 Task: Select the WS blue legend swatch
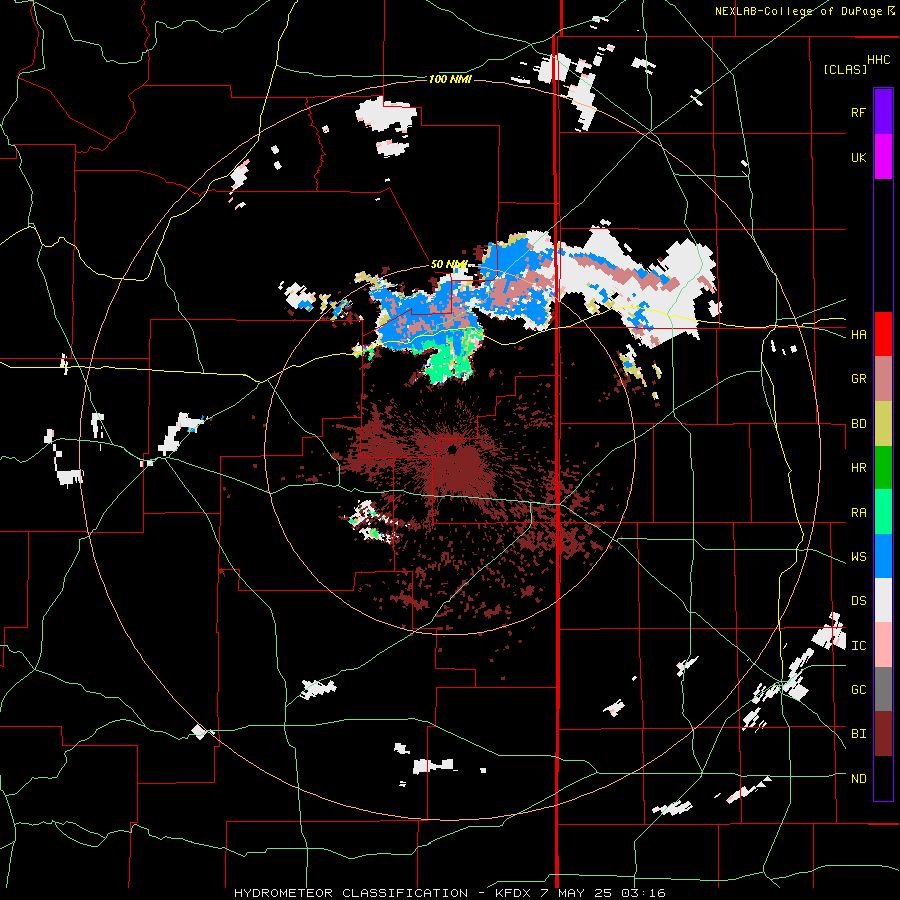883,556
